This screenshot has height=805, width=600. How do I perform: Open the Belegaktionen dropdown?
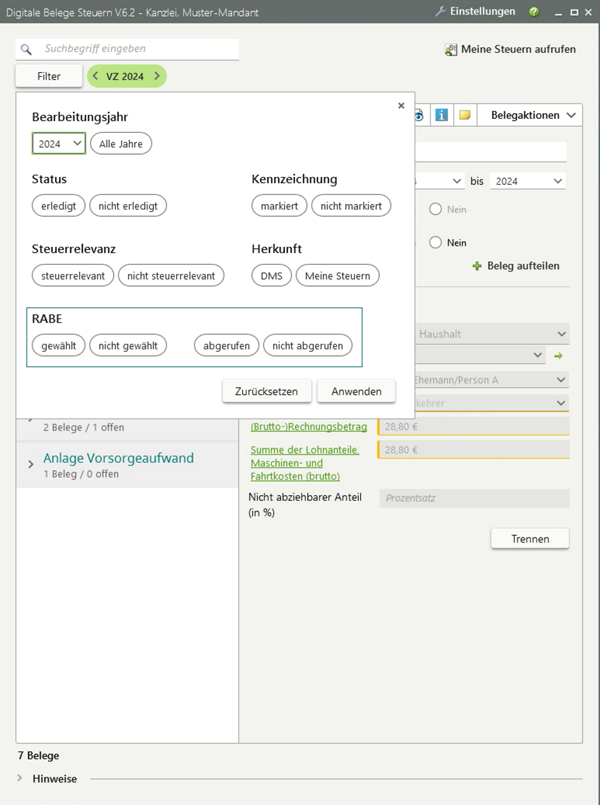pos(530,114)
